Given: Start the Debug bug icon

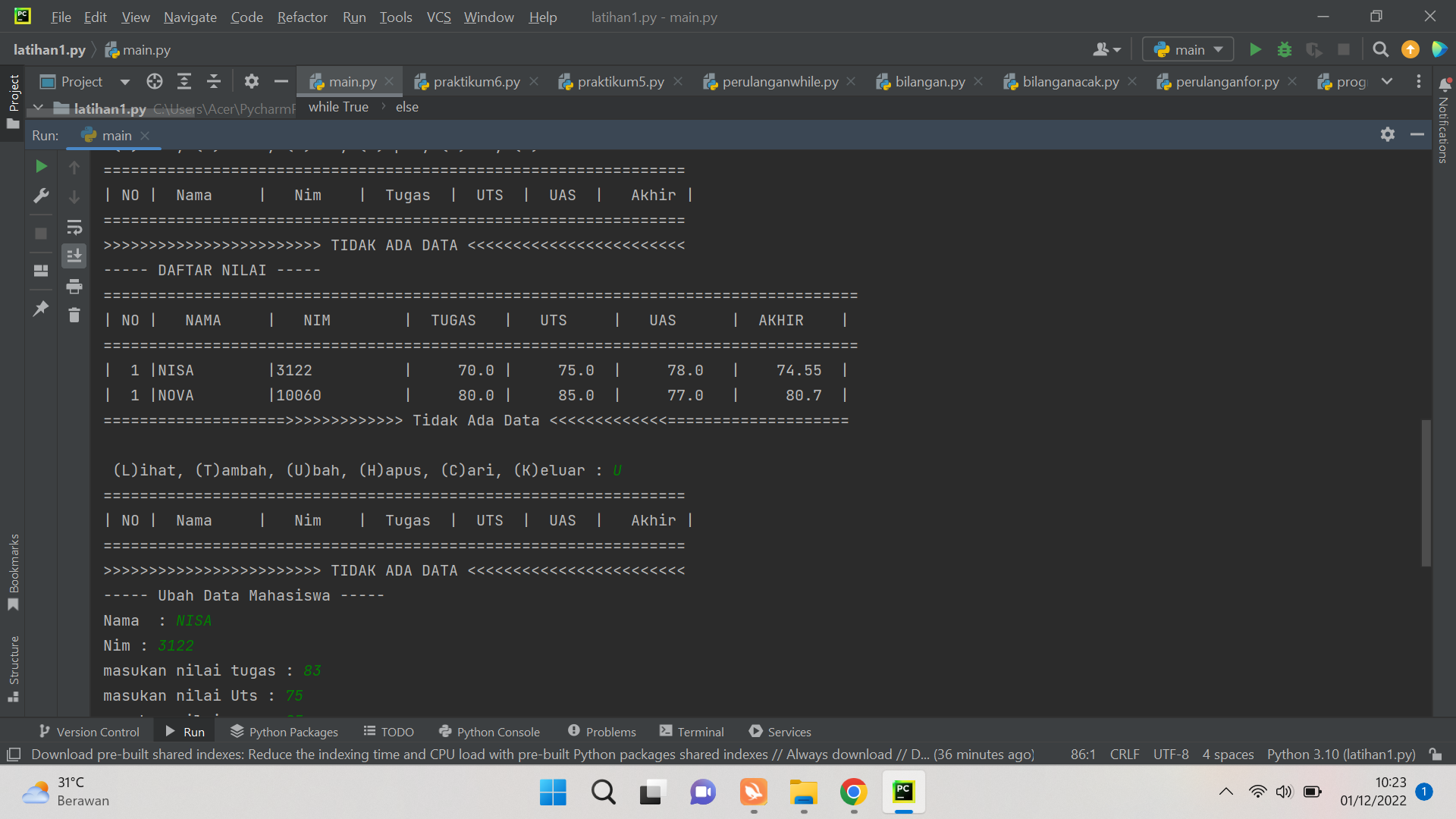Looking at the screenshot, I should pyautogui.click(x=1285, y=49).
